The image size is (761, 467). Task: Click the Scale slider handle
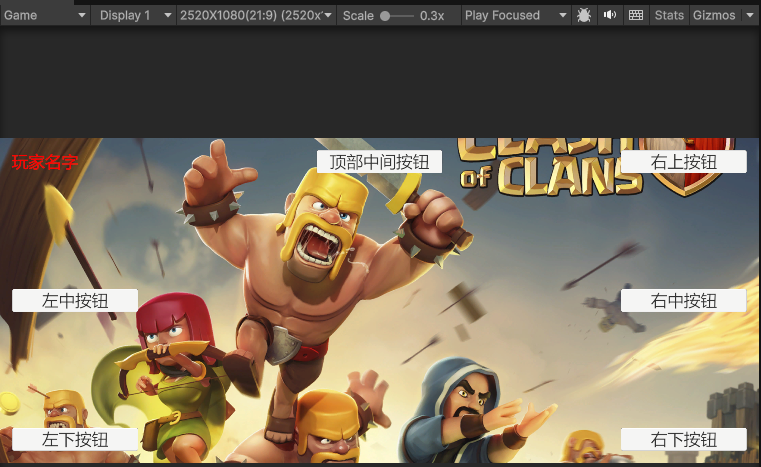(x=385, y=16)
